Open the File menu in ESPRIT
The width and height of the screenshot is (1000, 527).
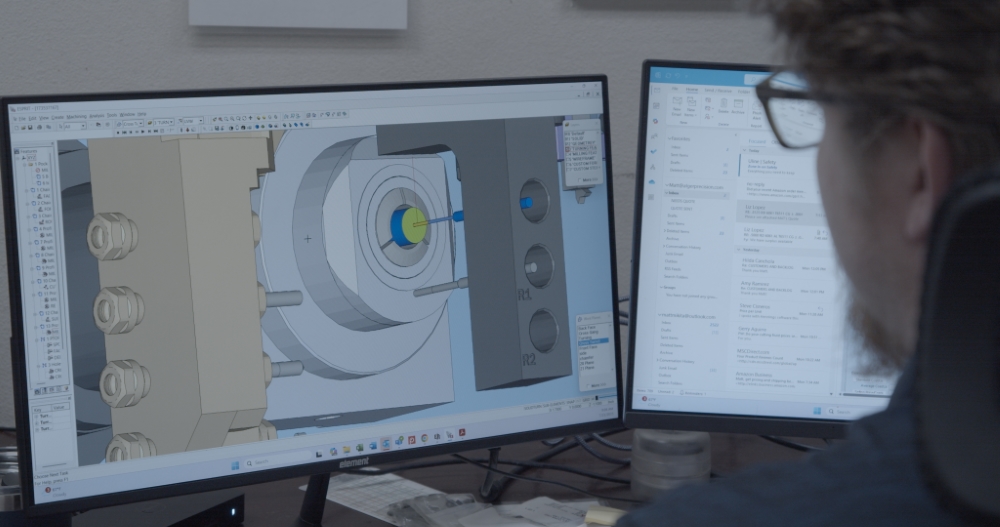(22, 119)
